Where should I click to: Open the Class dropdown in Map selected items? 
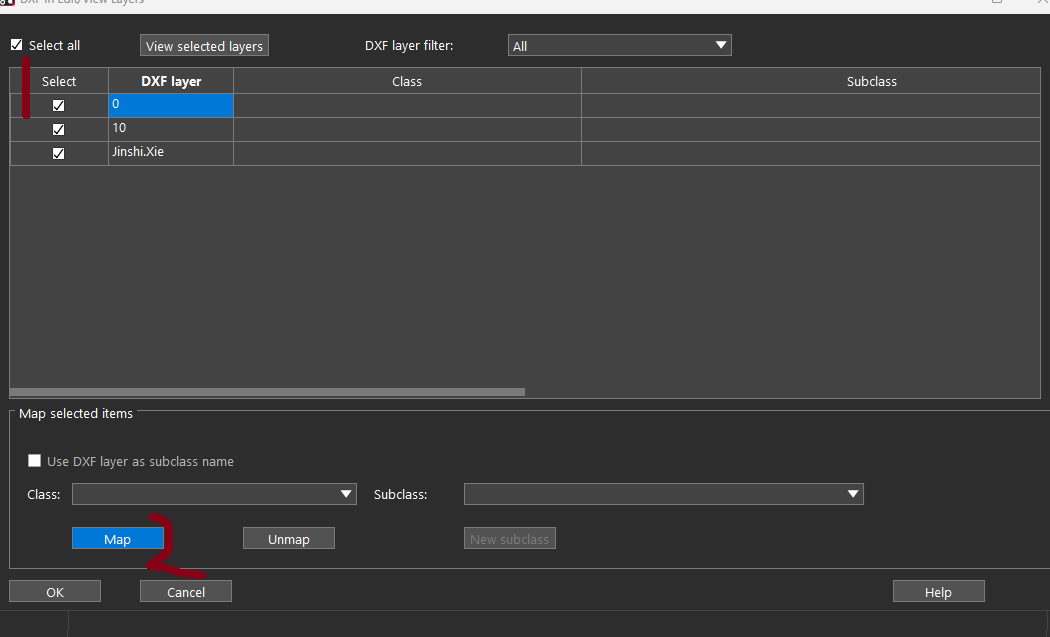click(214, 494)
